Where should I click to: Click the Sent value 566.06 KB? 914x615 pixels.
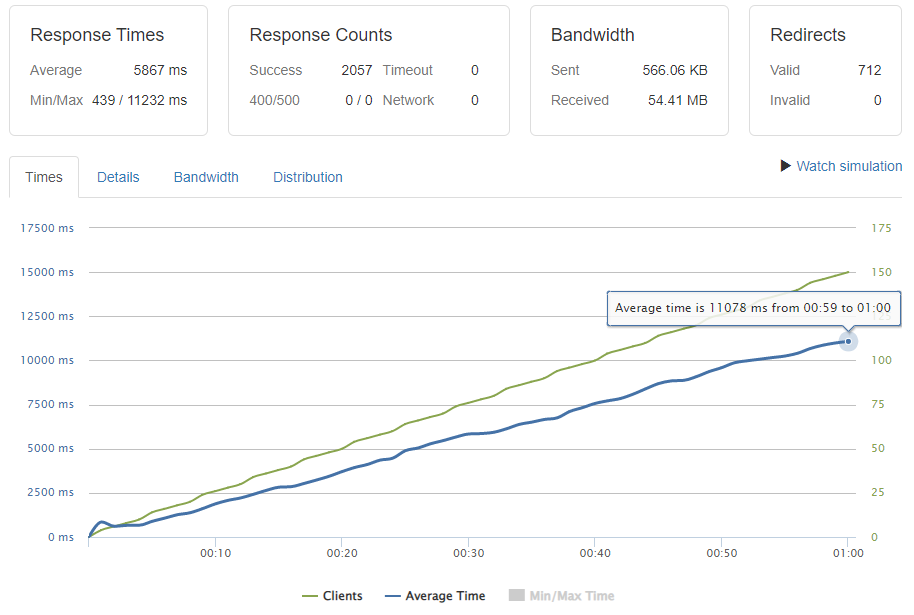(x=677, y=70)
